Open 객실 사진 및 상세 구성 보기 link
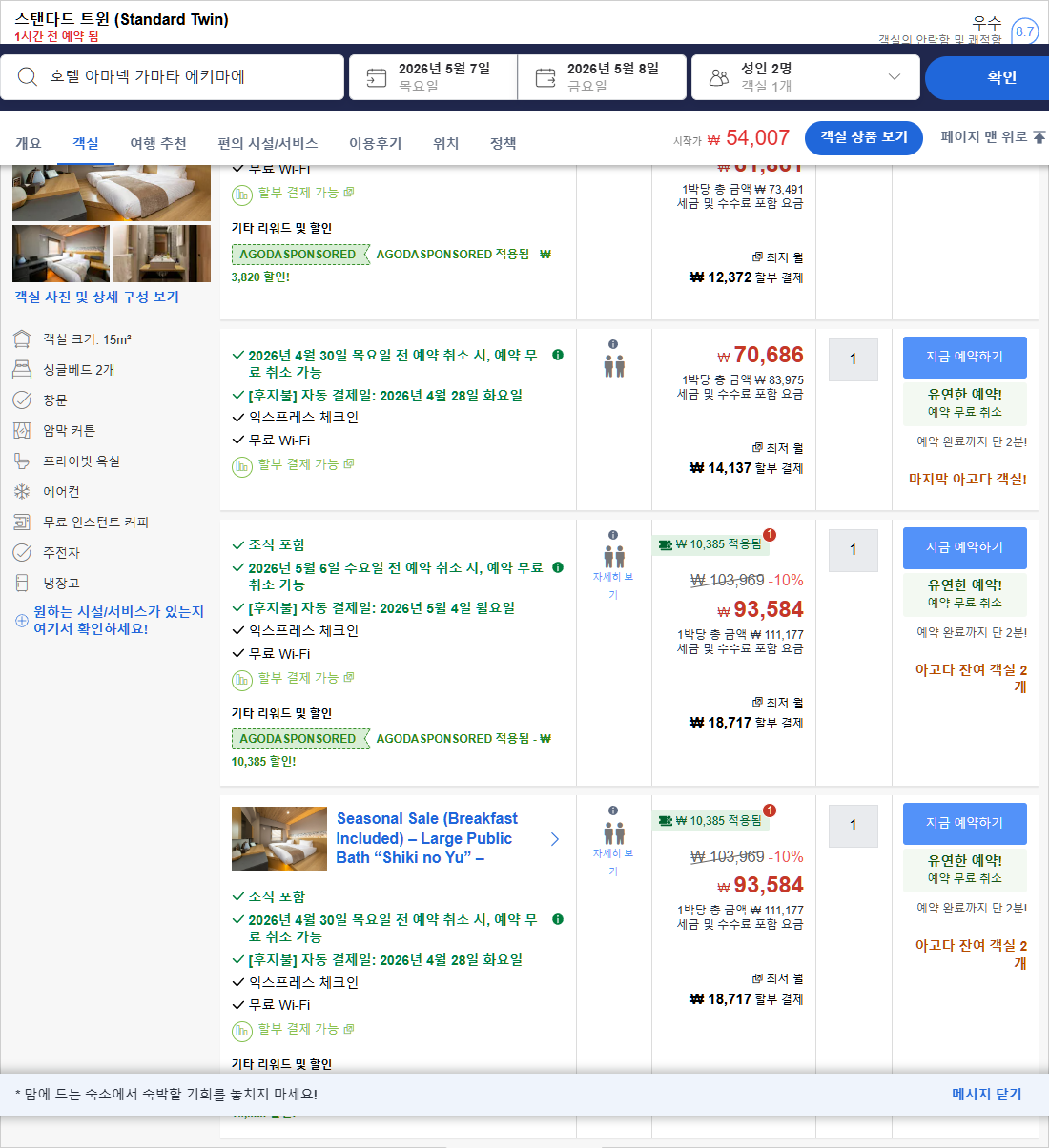This screenshot has width=1049, height=1148. click(x=96, y=297)
